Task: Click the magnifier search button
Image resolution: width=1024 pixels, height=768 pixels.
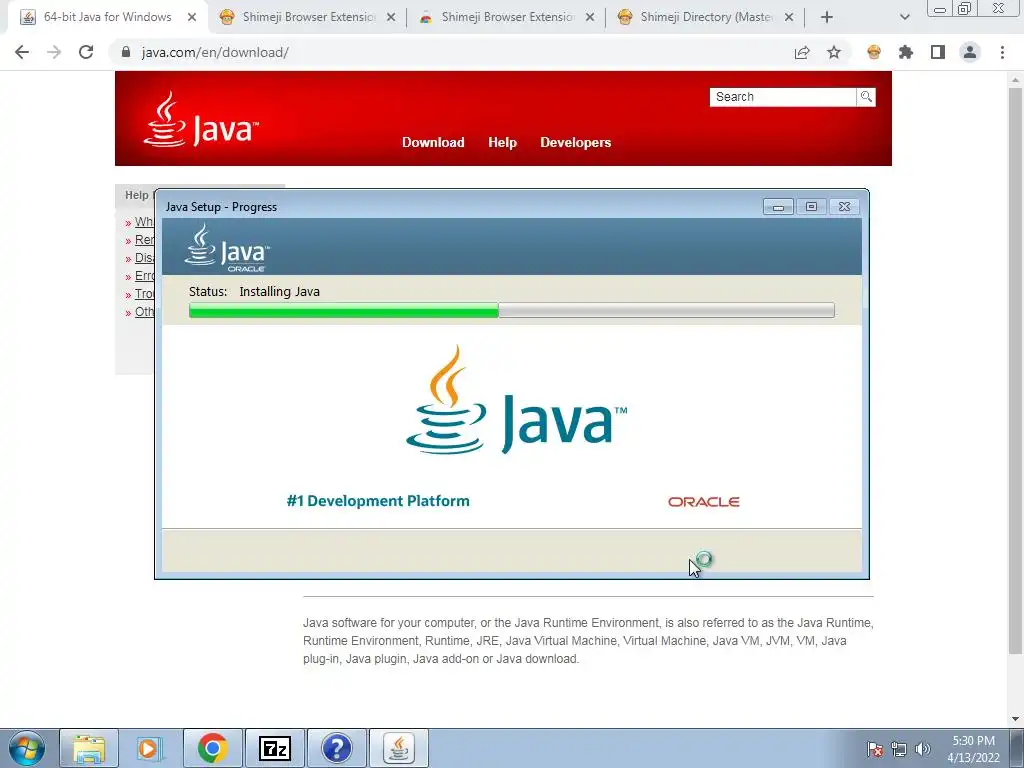Action: pos(866,97)
